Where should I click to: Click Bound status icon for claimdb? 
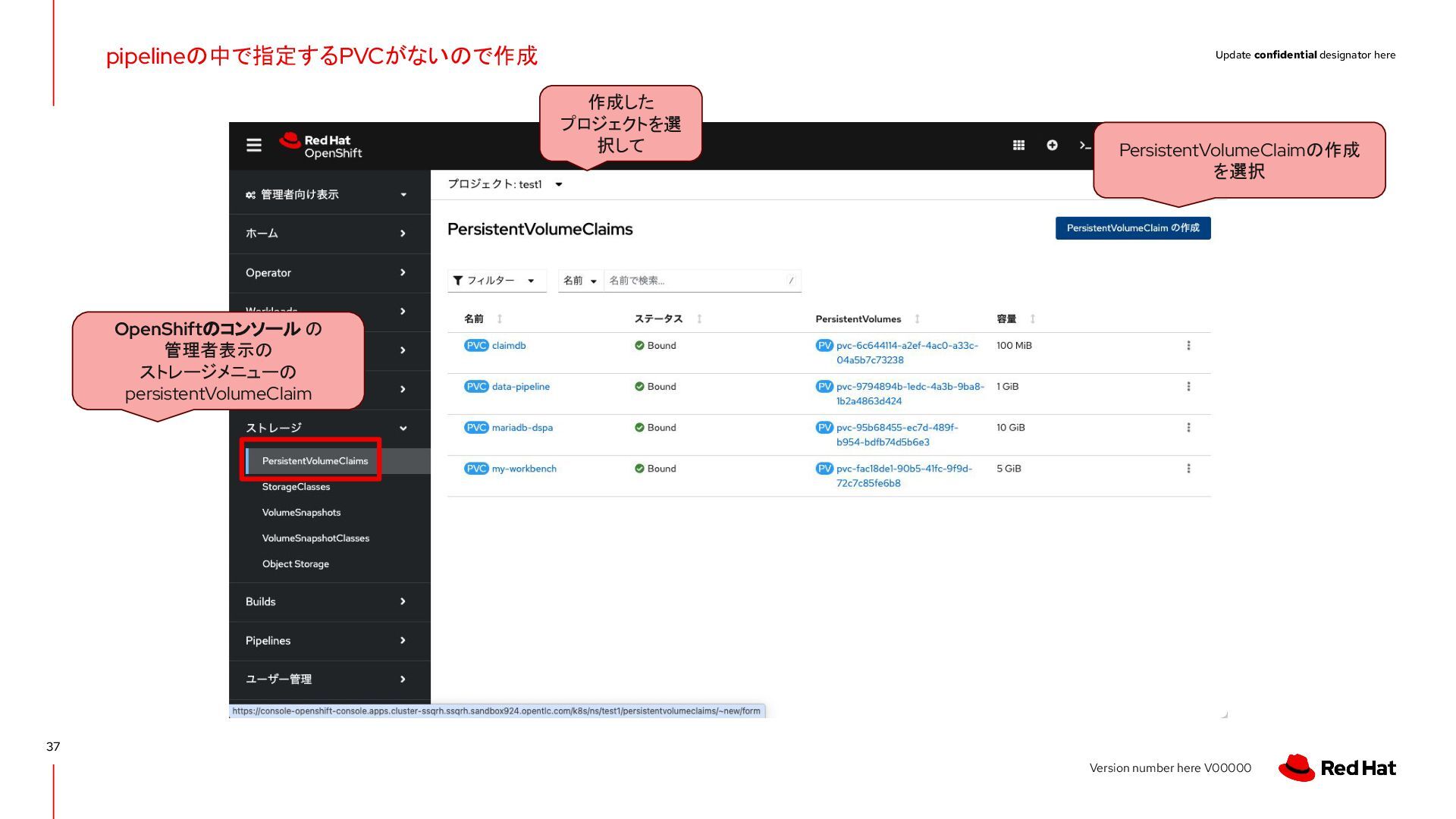click(x=639, y=346)
